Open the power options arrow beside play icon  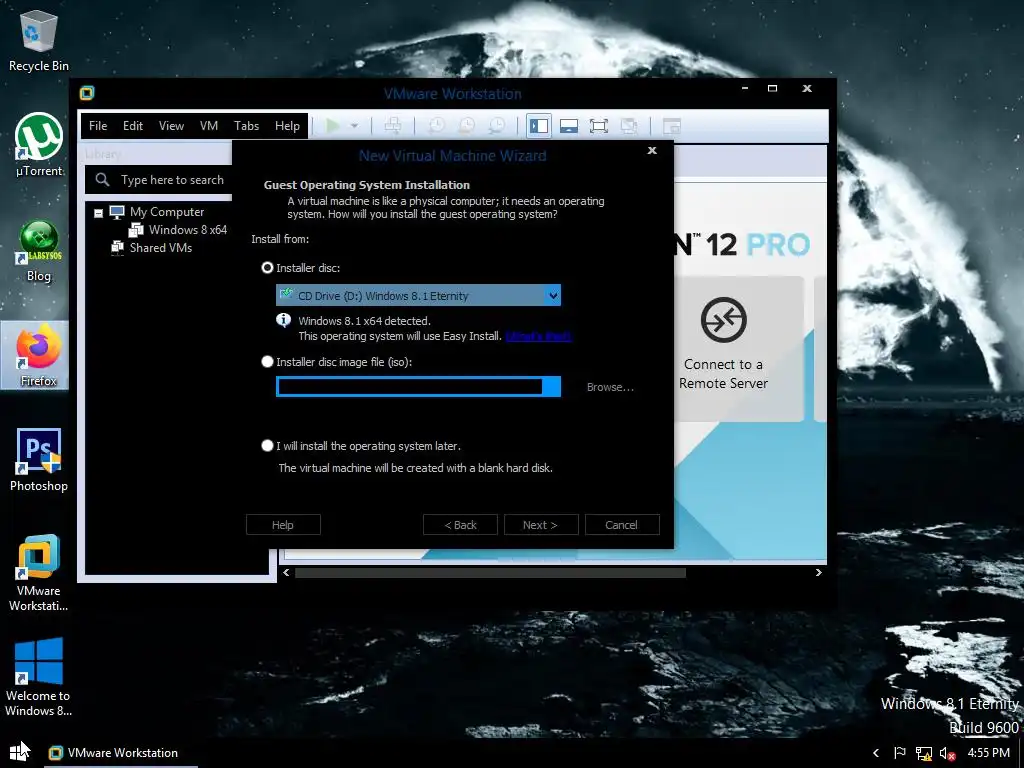tap(354, 125)
